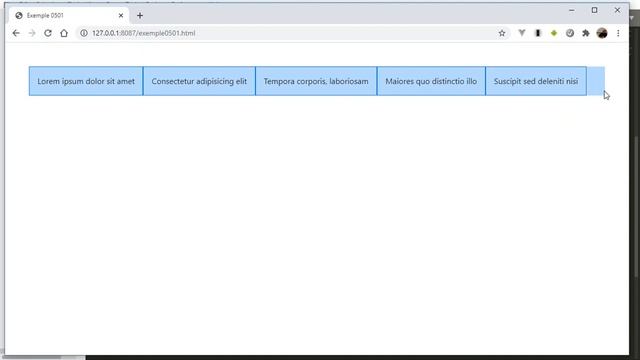Choose the Maiores quo distinctio illo item
Viewport: 640px width, 360px height.
(x=431, y=81)
